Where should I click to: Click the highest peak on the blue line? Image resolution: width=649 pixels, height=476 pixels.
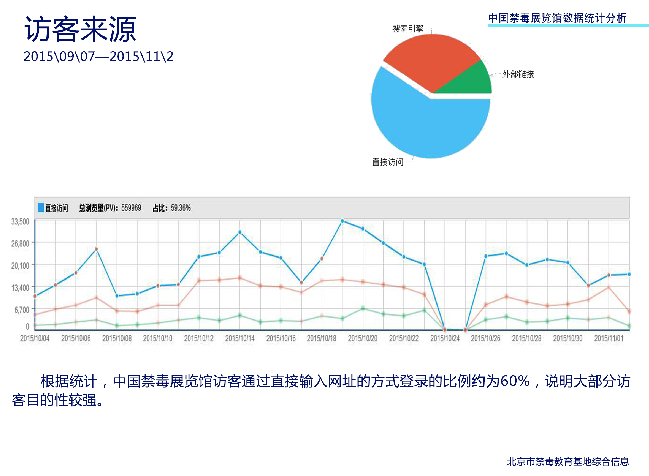click(x=342, y=221)
